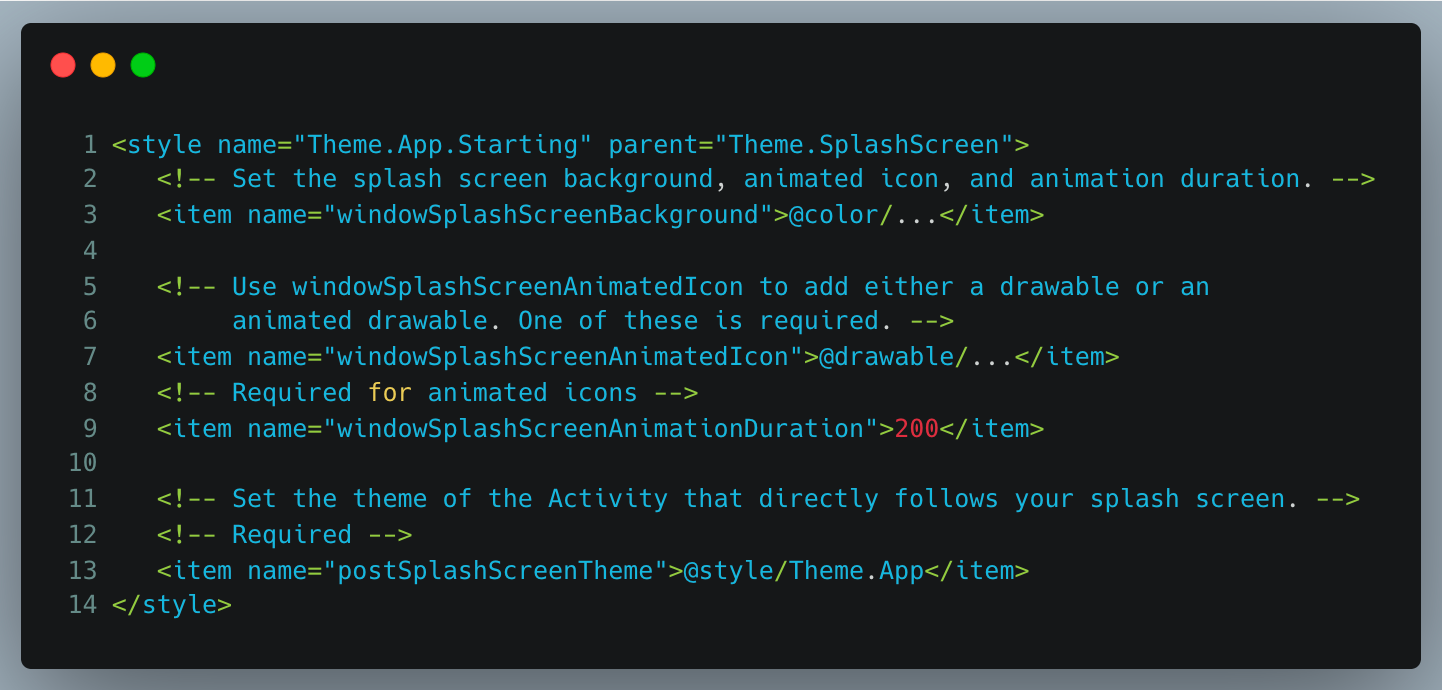Click the closing </style> tag
Viewport: 1442px width, 690px height.
tap(172, 605)
